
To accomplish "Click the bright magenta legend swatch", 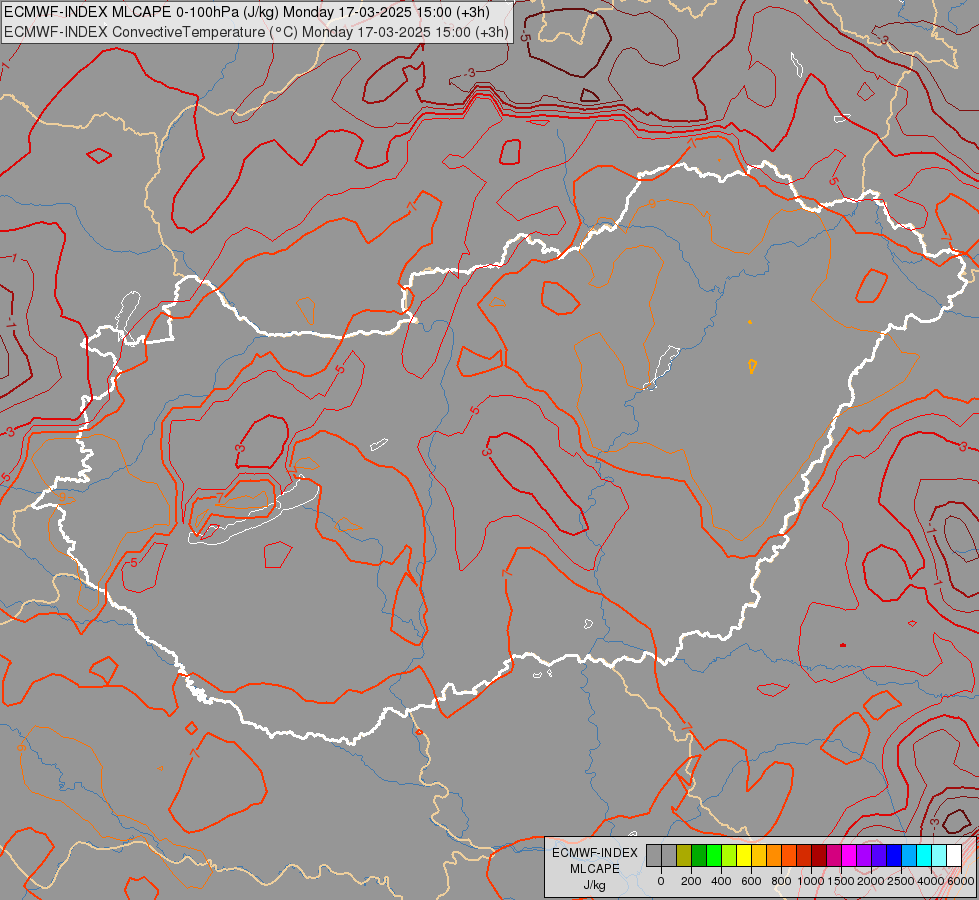I will pos(849,856).
